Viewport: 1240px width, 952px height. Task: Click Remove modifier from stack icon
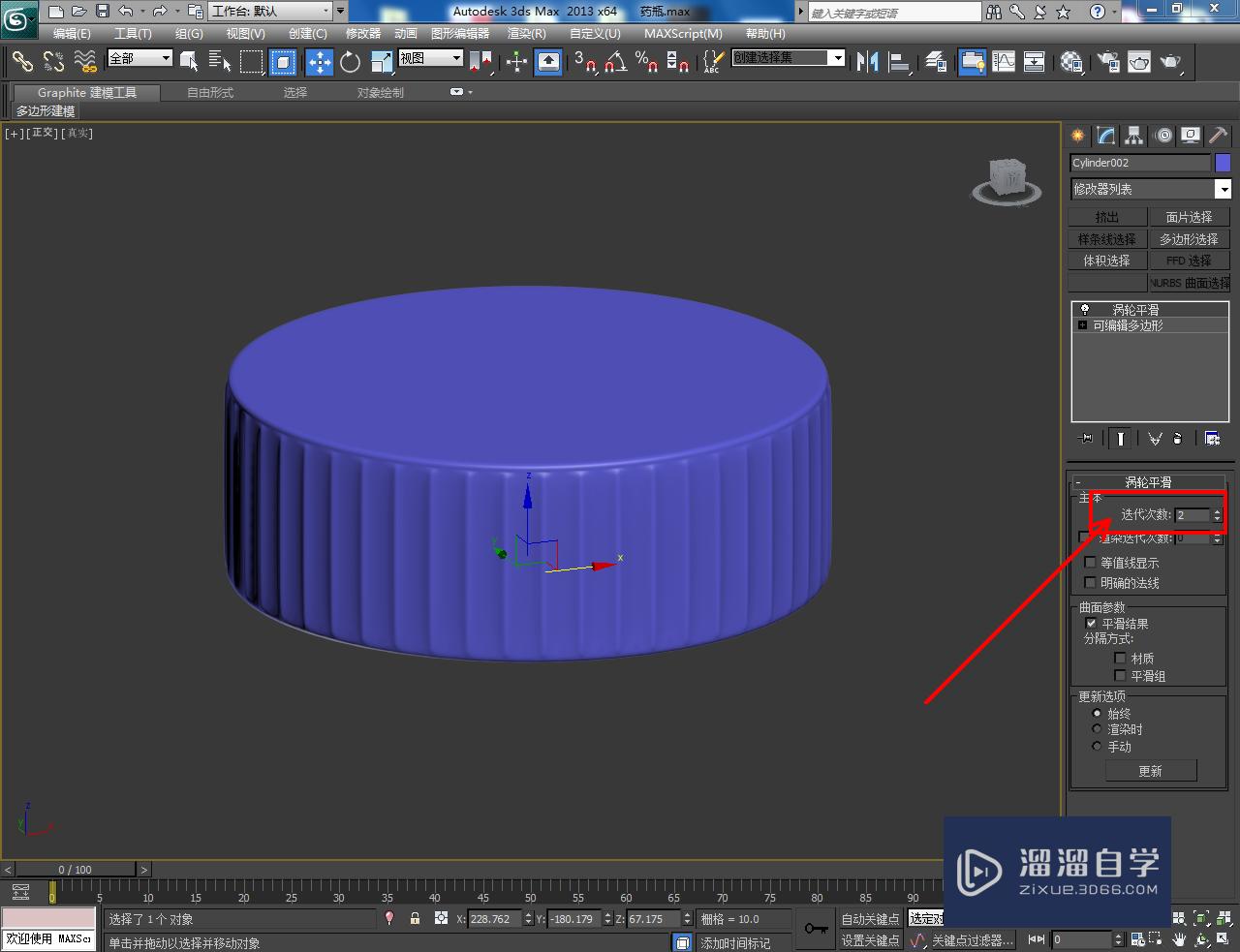(1178, 439)
